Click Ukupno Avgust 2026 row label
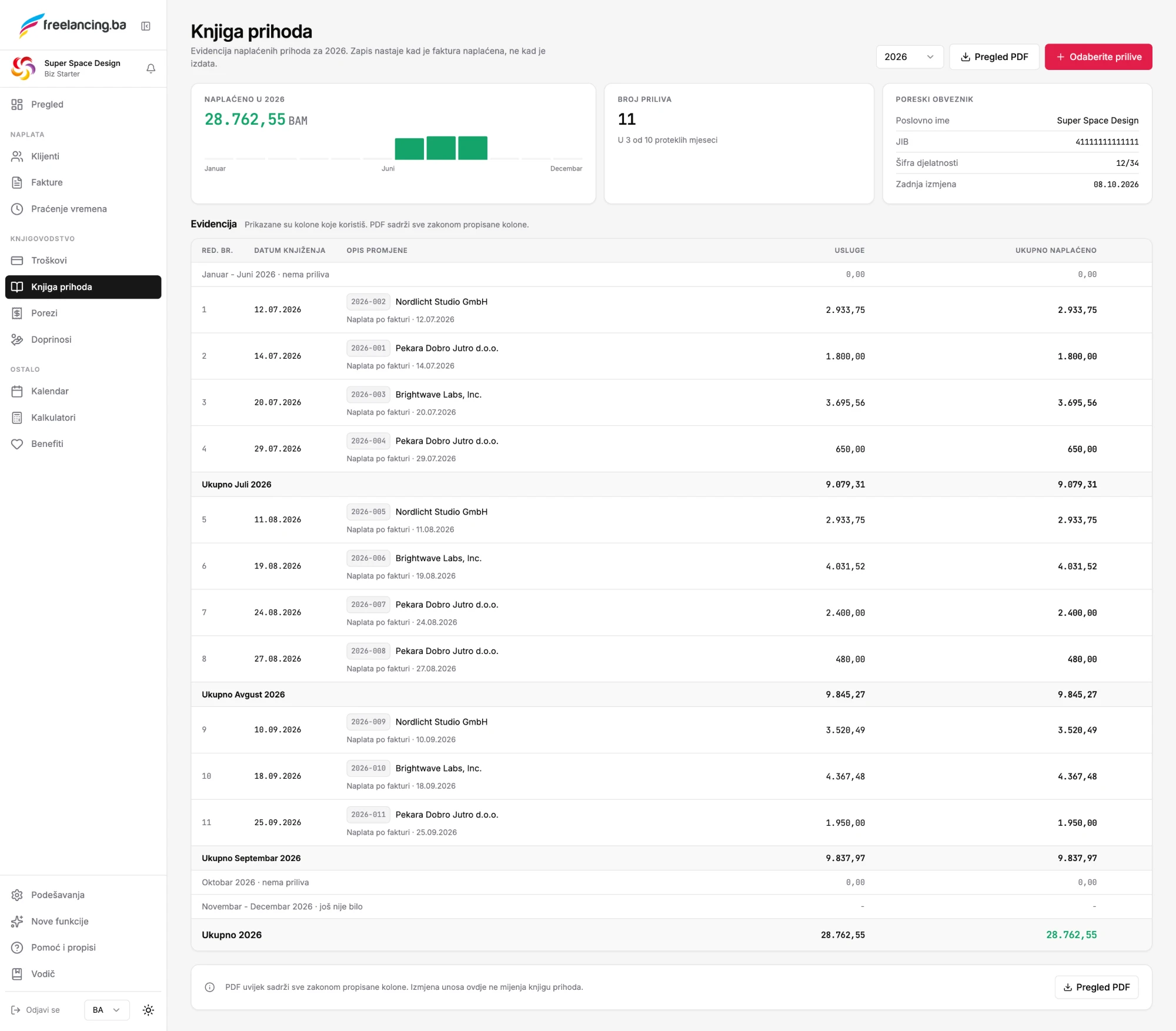 (x=243, y=695)
